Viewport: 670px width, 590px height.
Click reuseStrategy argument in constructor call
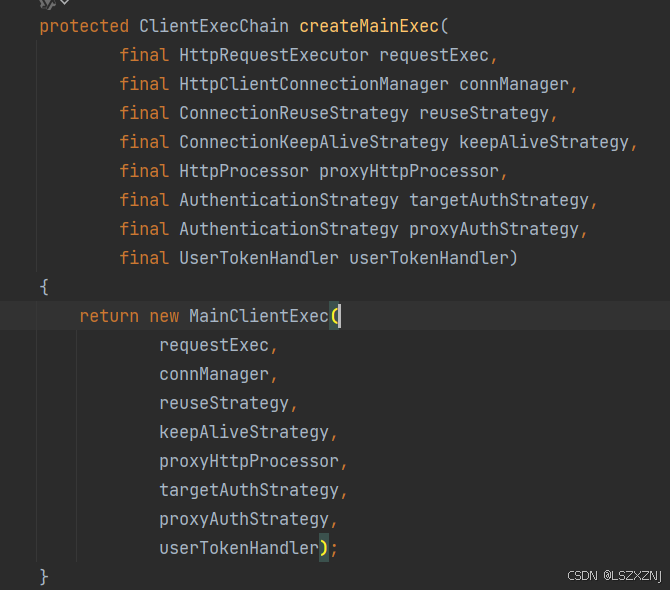224,404
